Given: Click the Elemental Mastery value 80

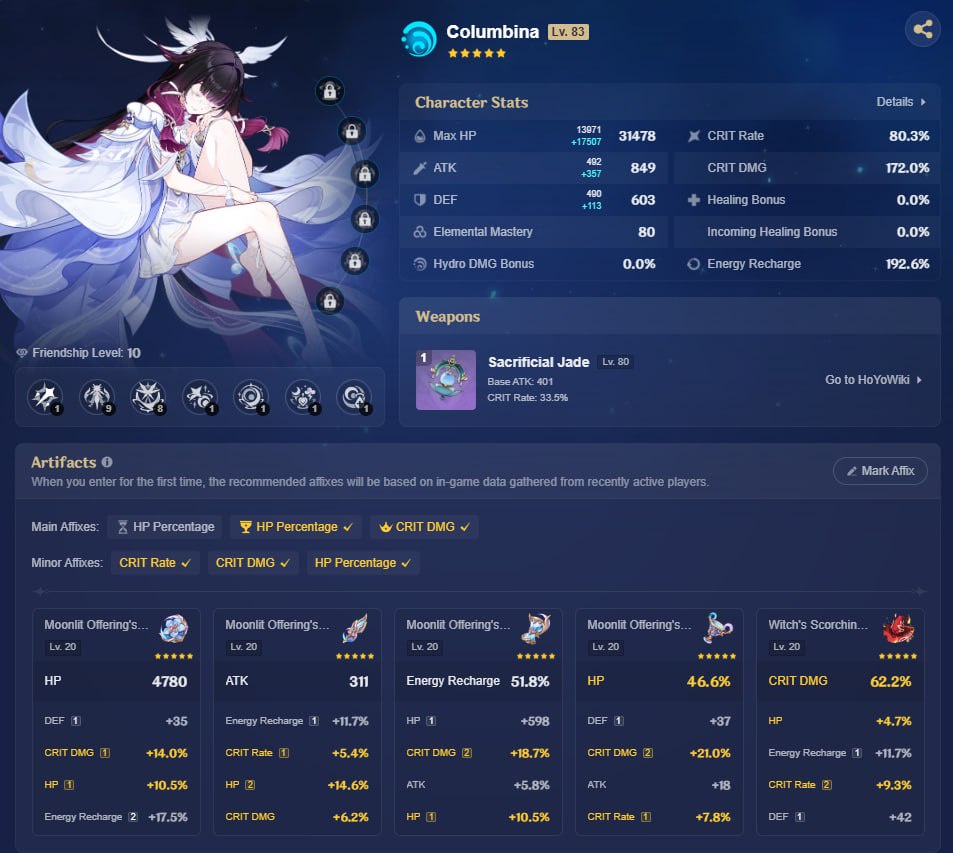Looking at the screenshot, I should click(x=647, y=232).
